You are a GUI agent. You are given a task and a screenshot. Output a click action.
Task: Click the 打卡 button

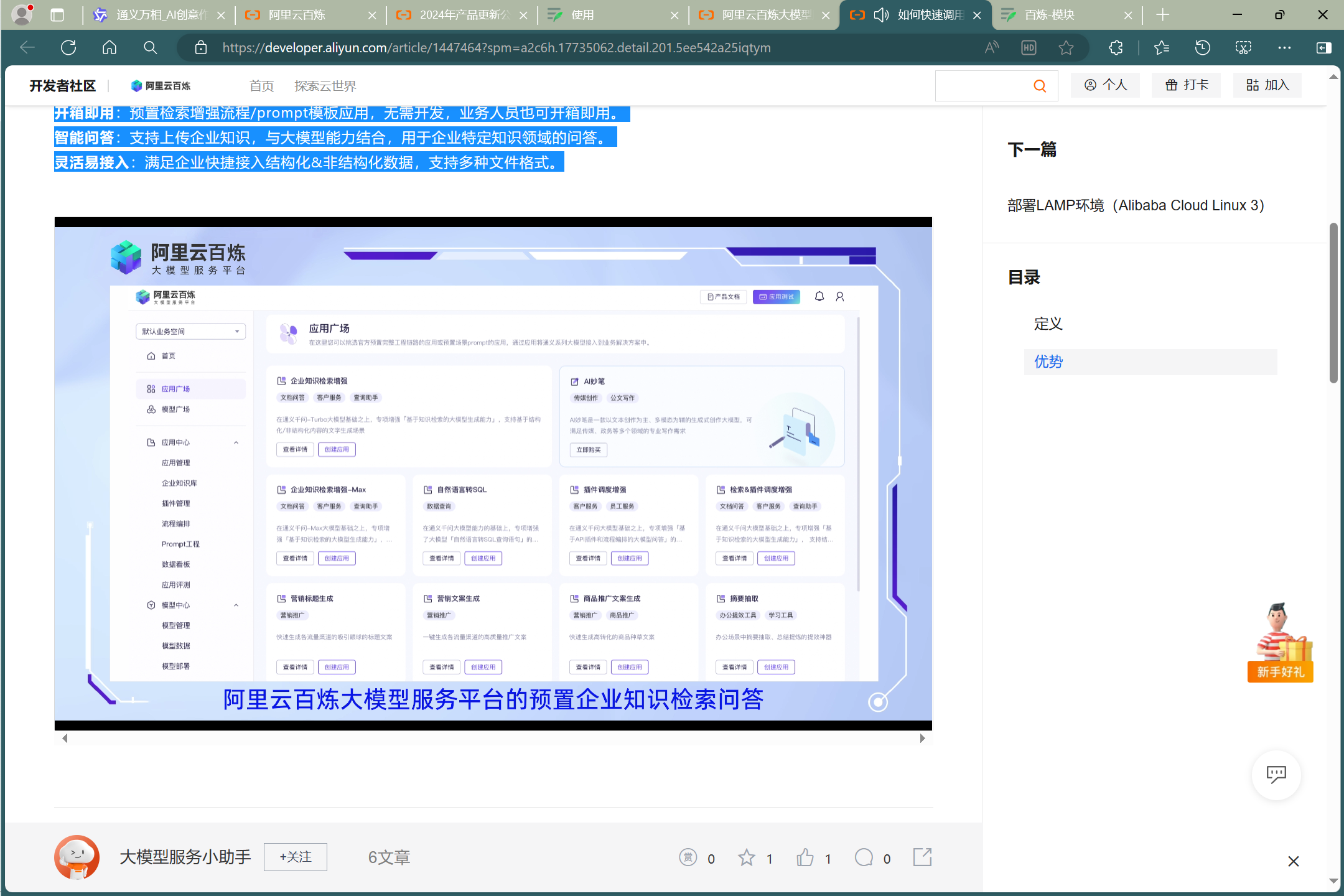(x=1186, y=85)
